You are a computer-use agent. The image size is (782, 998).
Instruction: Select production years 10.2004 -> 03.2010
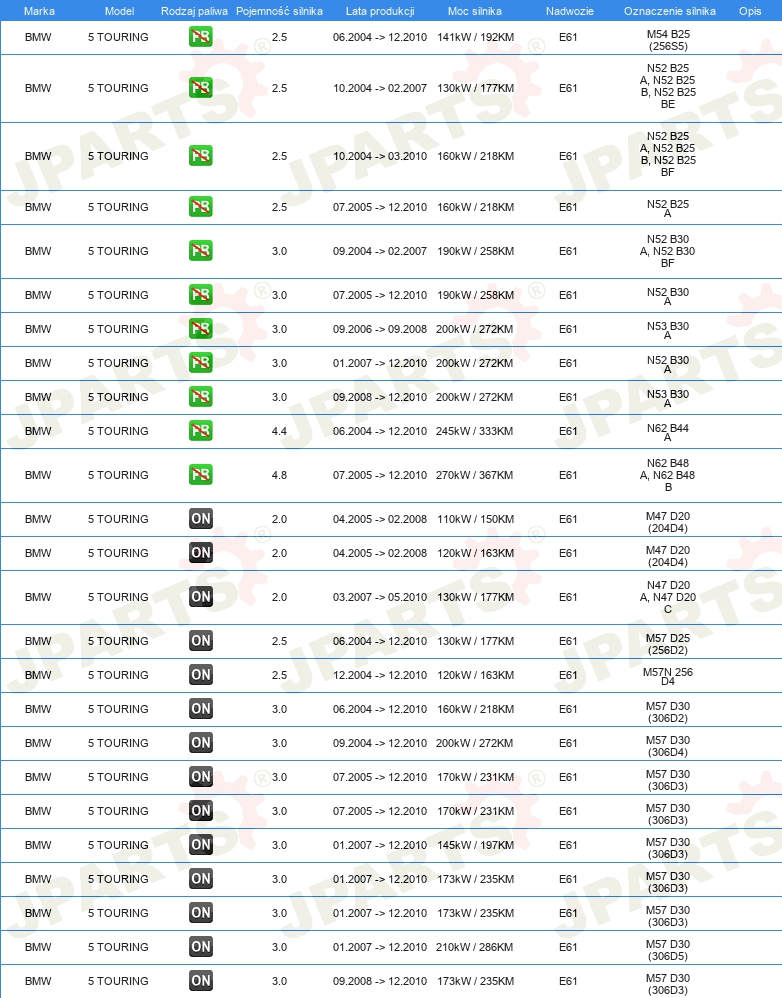coord(380,156)
